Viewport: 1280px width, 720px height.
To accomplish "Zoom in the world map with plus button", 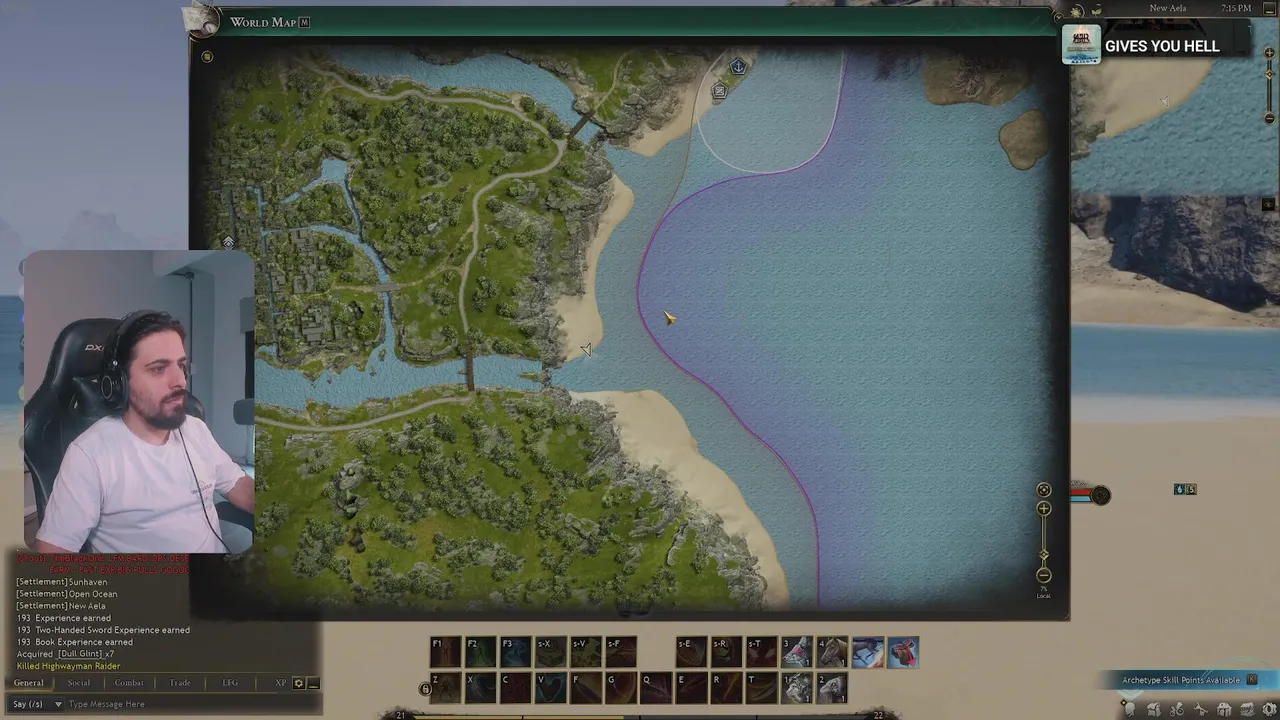I will (x=1044, y=509).
